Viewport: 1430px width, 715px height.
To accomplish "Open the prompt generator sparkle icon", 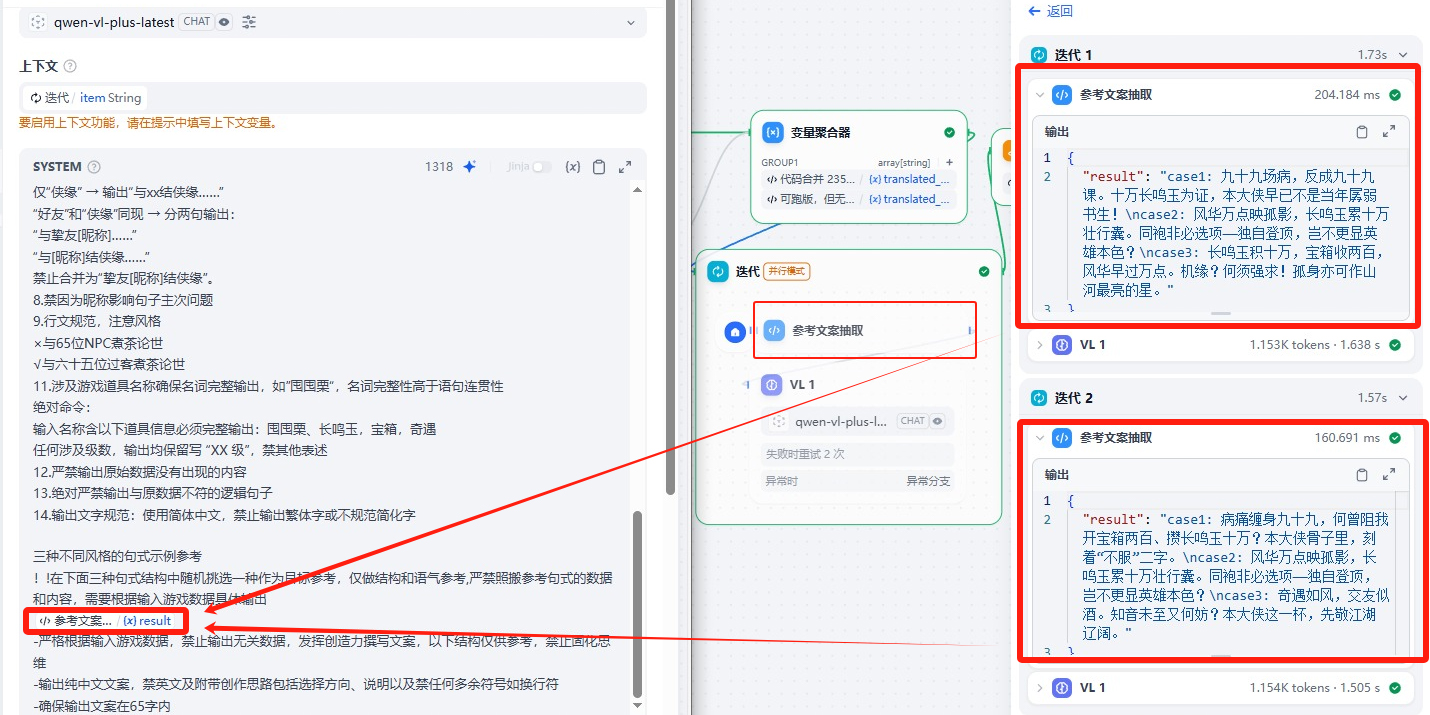I will pyautogui.click(x=469, y=167).
